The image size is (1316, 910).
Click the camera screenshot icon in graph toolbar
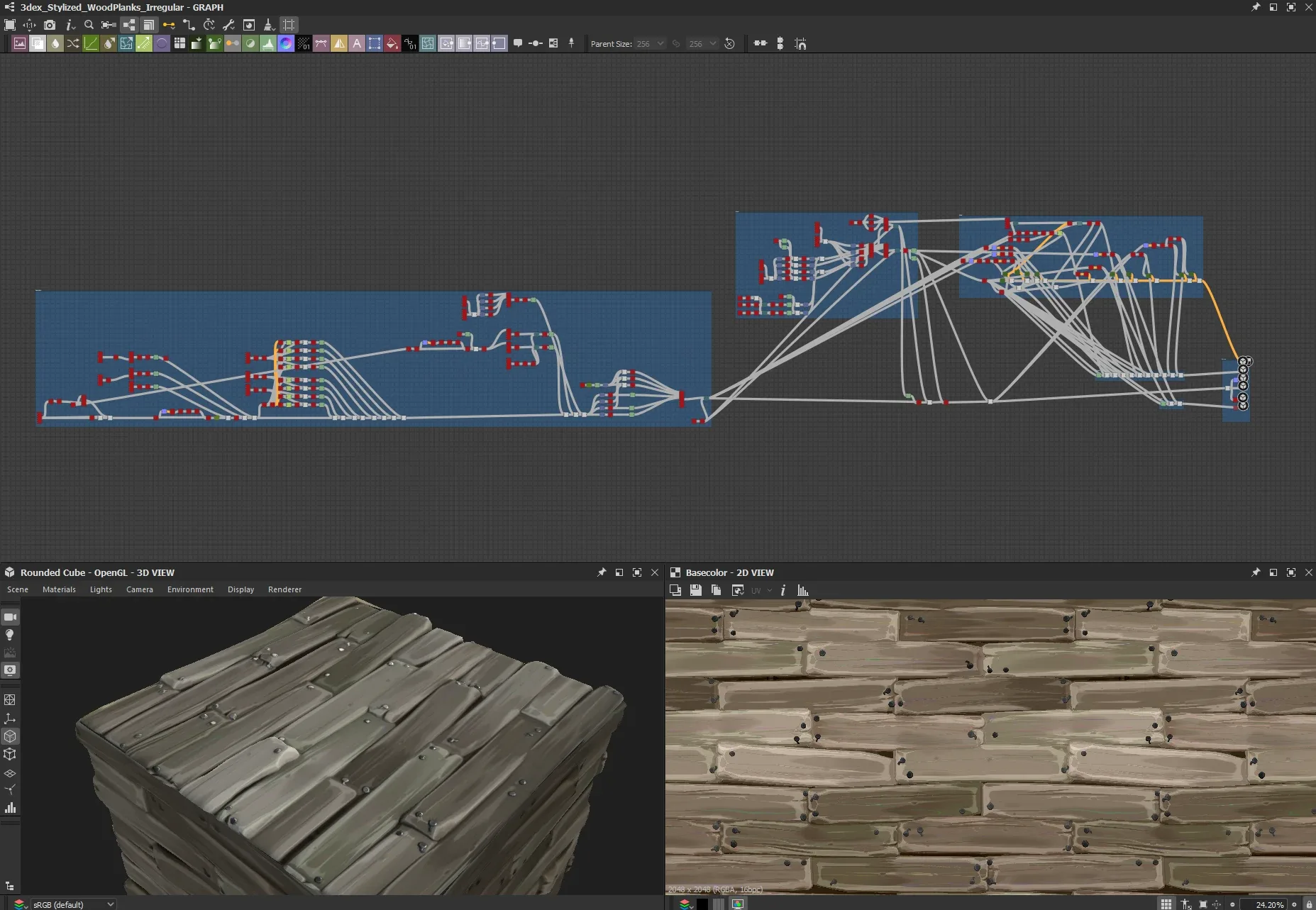(50, 25)
